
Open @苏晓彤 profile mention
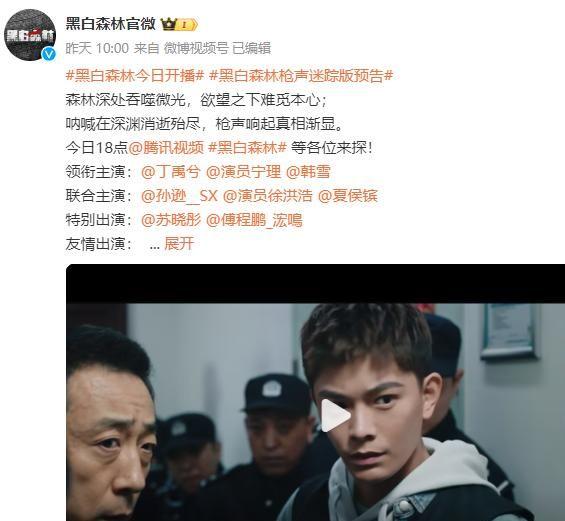tap(171, 220)
